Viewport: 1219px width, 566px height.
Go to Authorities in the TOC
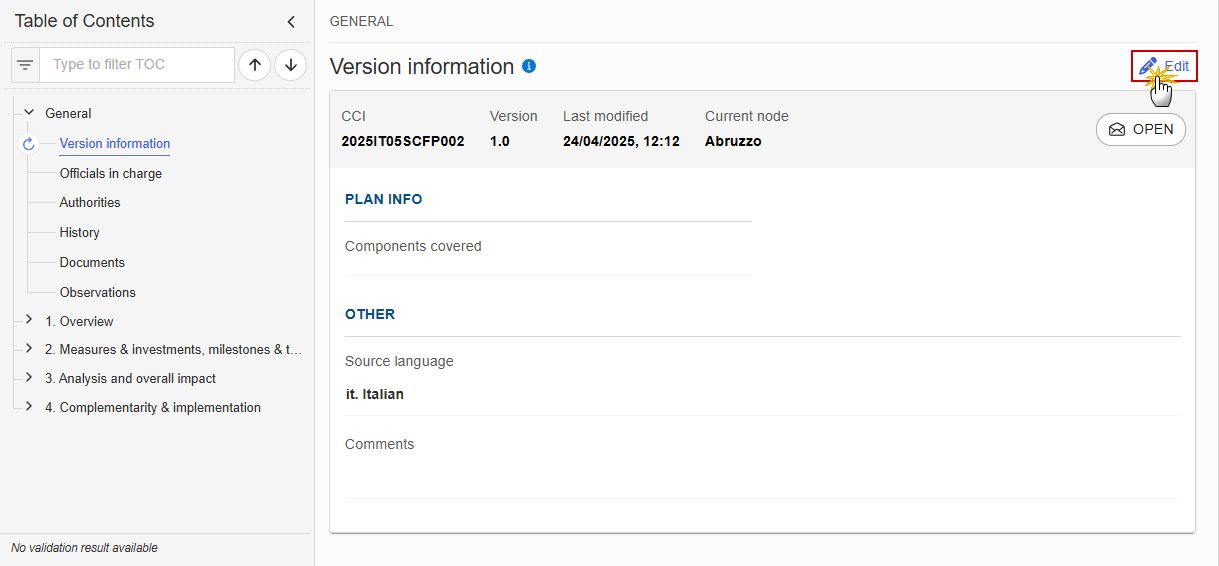click(x=90, y=202)
